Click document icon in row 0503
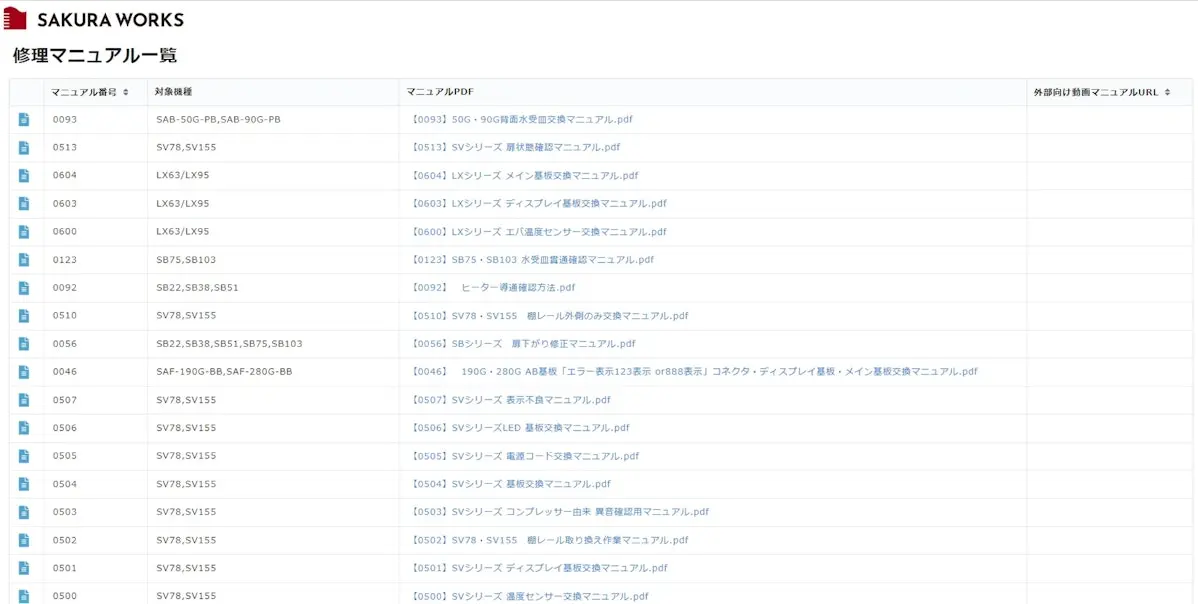 click(x=24, y=512)
